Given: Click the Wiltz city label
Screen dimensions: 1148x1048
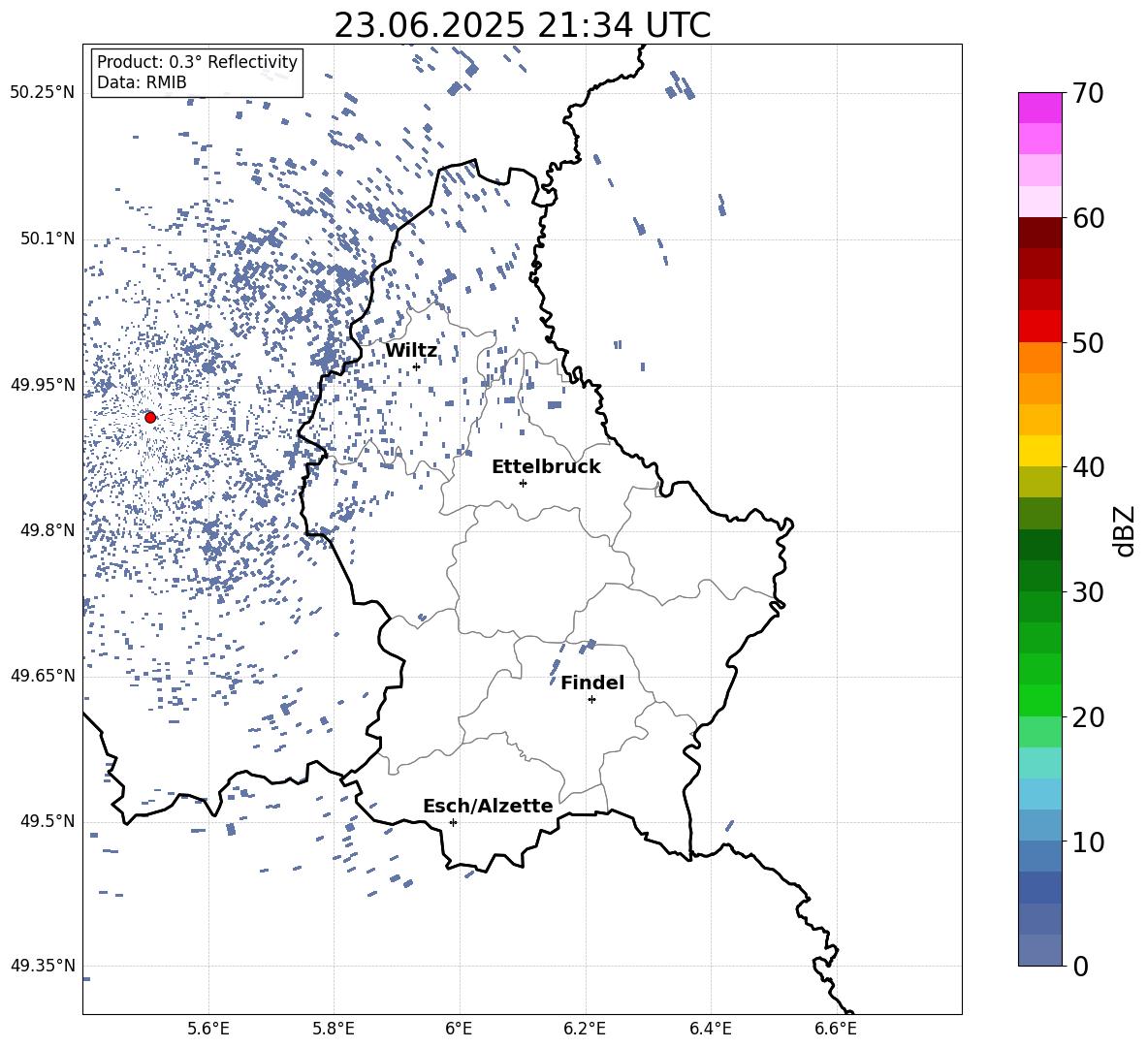Looking at the screenshot, I should [411, 351].
